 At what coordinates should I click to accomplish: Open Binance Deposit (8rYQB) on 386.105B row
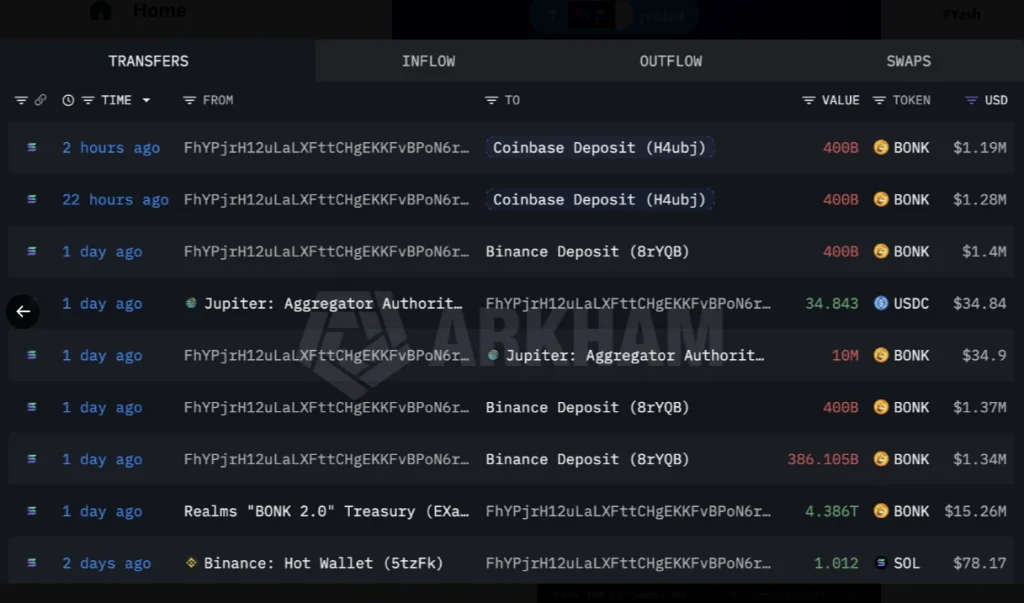click(587, 459)
